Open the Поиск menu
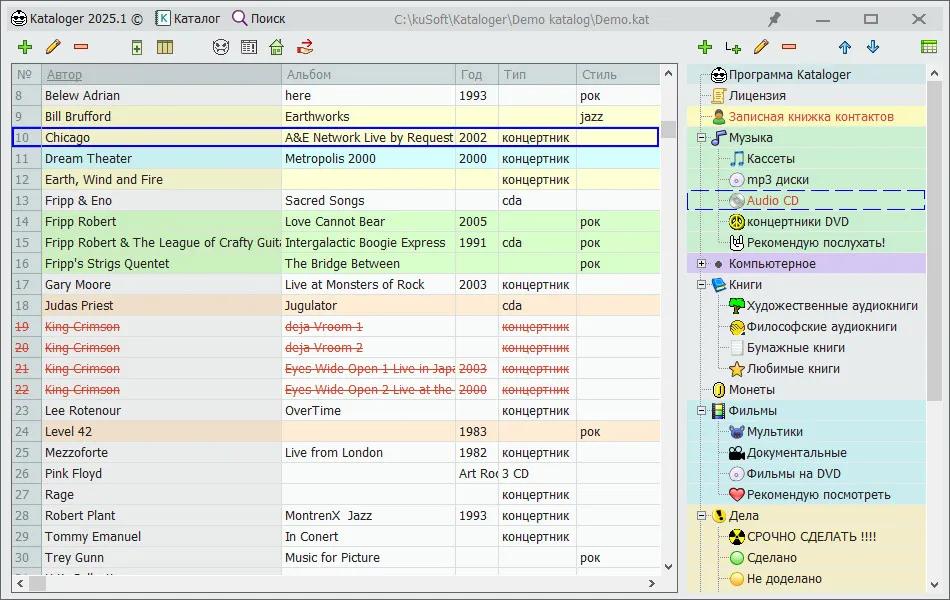This screenshot has height=600, width=950. click(x=259, y=18)
